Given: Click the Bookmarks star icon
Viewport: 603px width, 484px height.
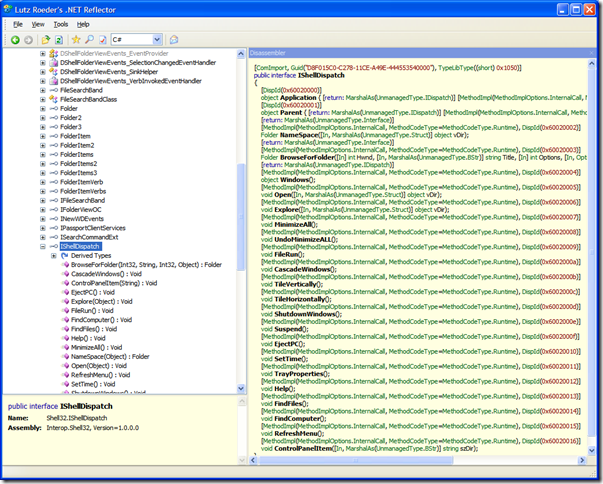Looking at the screenshot, I should click(x=76, y=39).
